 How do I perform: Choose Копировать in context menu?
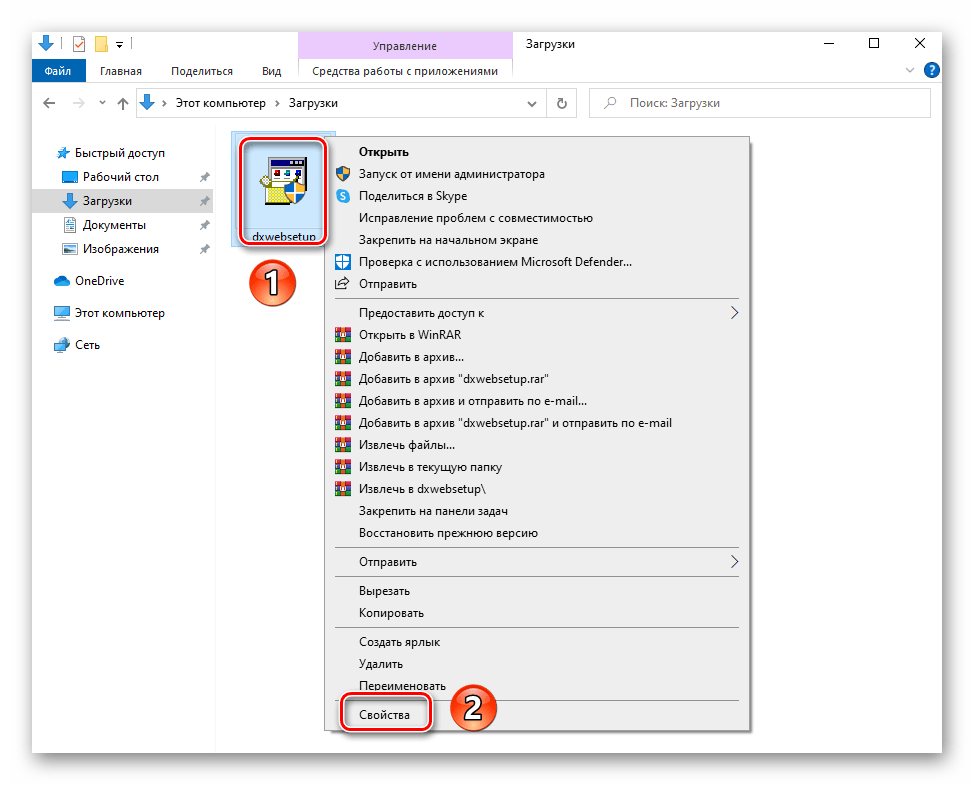[537, 613]
